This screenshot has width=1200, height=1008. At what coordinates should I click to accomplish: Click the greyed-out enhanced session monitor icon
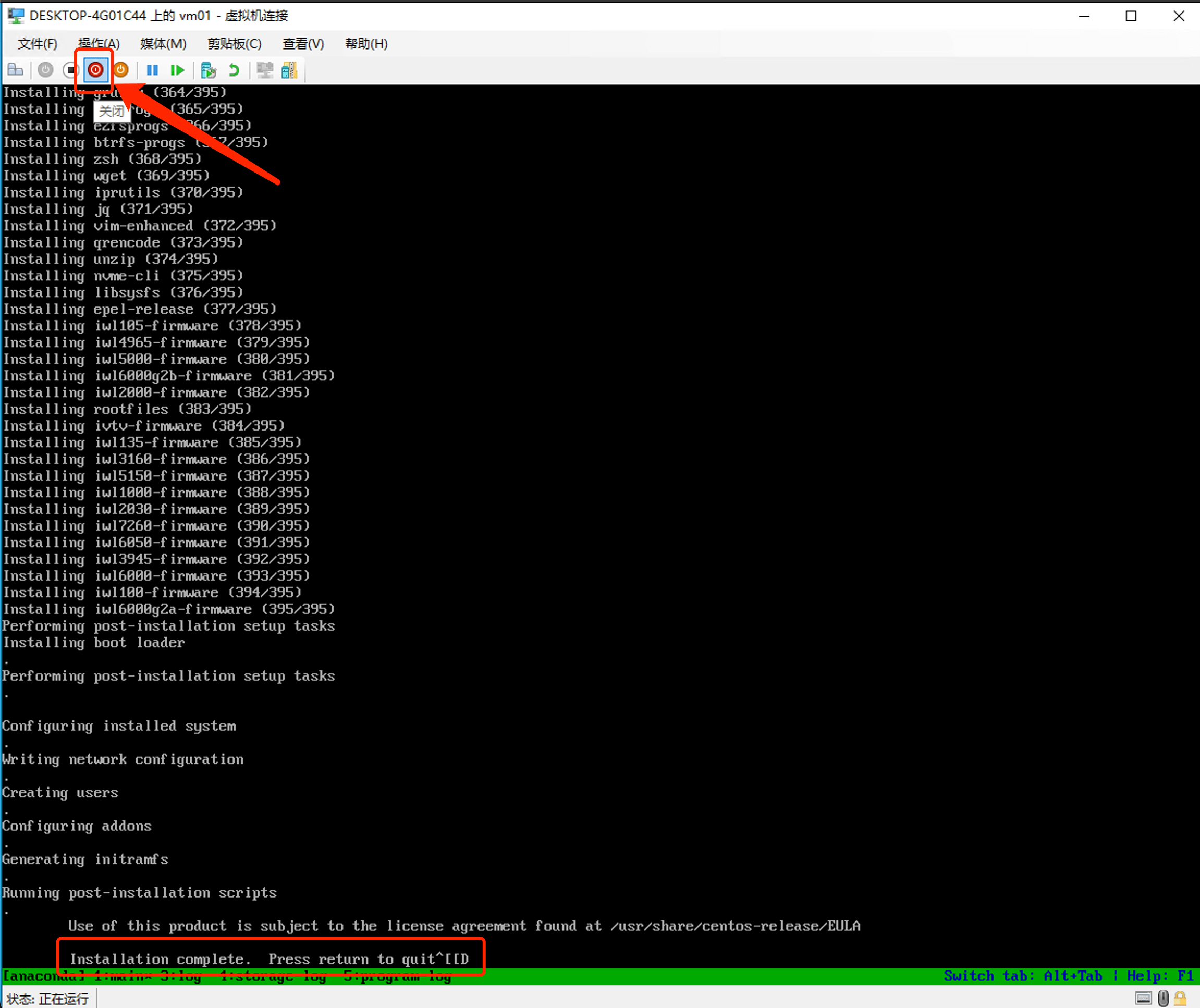coord(265,70)
